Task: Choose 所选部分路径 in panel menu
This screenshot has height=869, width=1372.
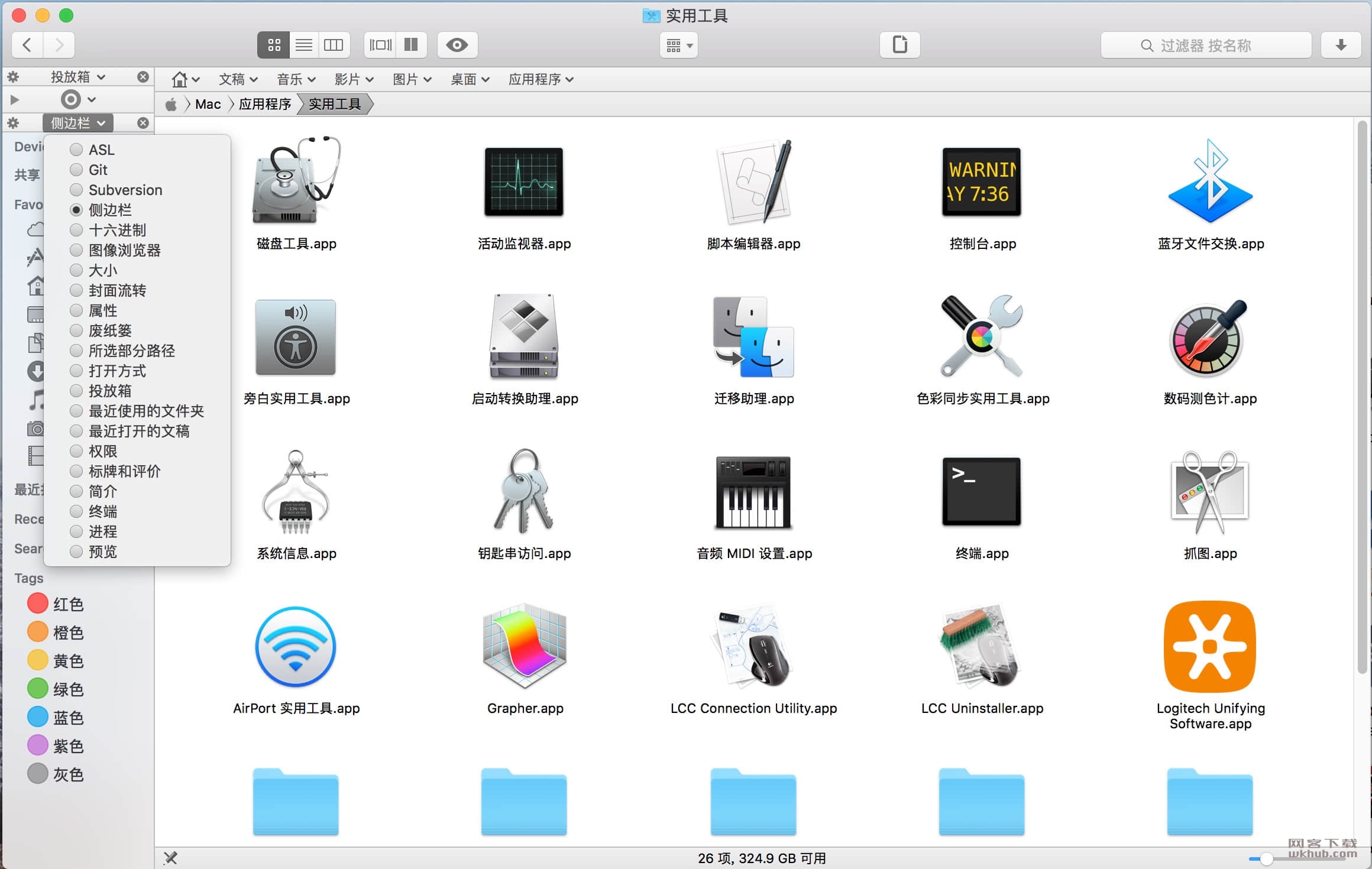Action: [132, 351]
